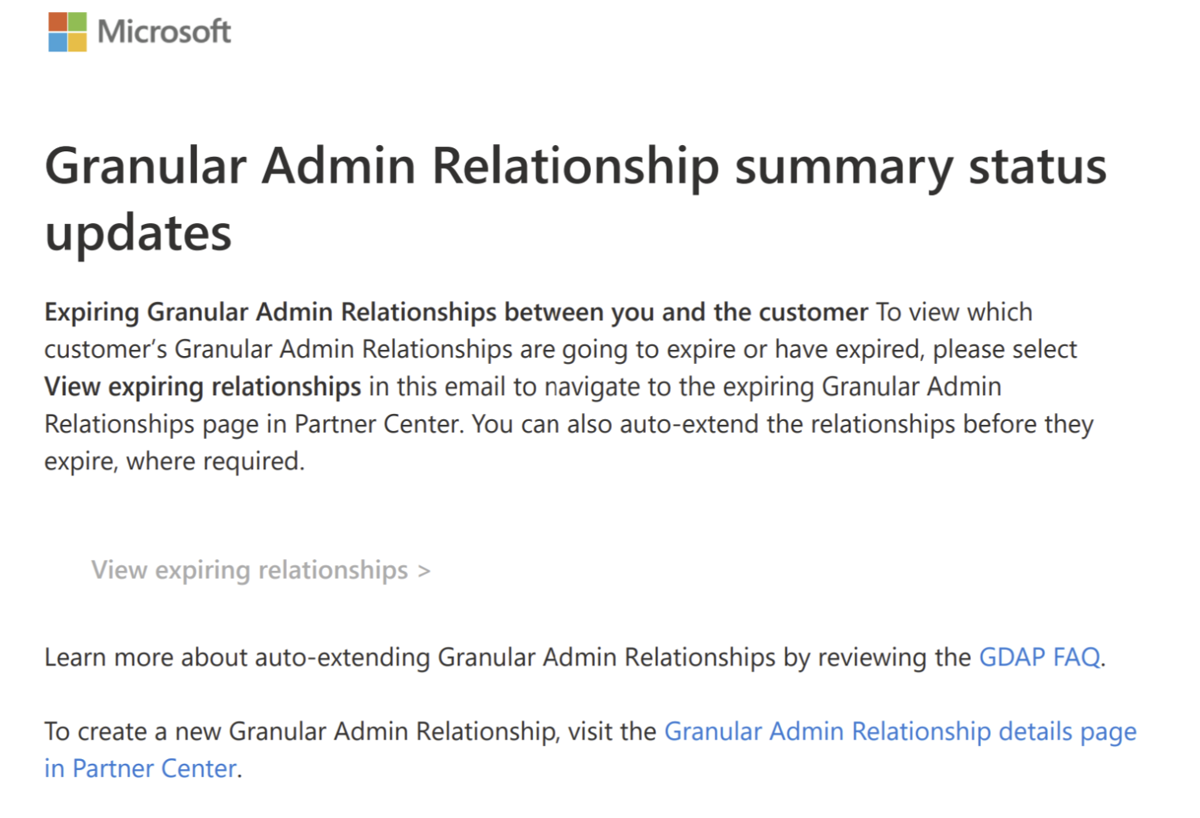Screen dimensions: 1200x818
Task: Click the blue square in Microsoft logo
Action: tap(57, 42)
